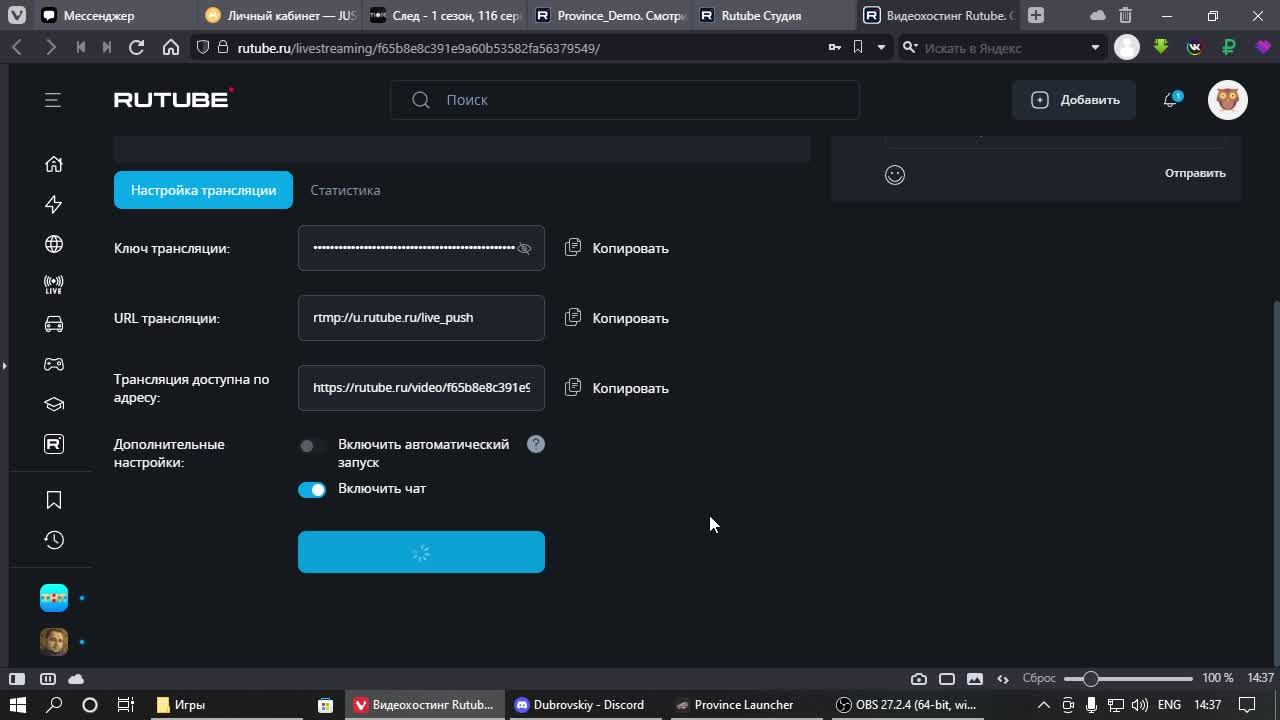Go to the browser home page
The width and height of the screenshot is (1280, 720).
[x=171, y=47]
